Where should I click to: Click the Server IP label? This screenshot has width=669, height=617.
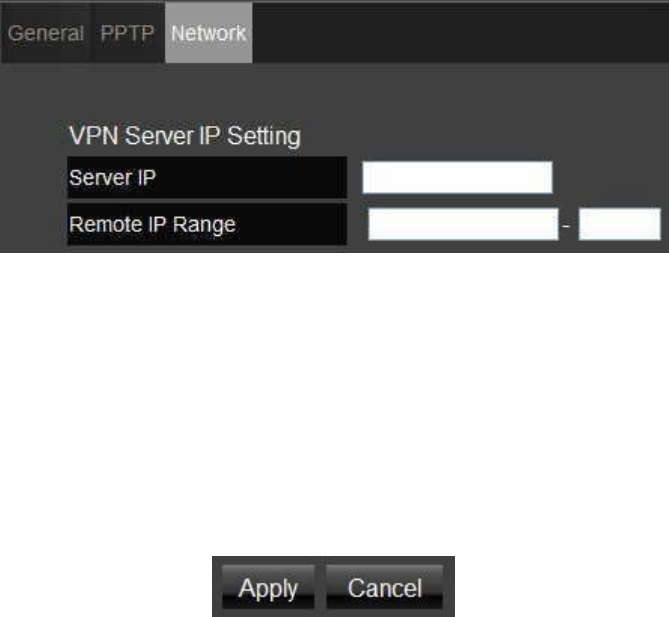click(112, 178)
